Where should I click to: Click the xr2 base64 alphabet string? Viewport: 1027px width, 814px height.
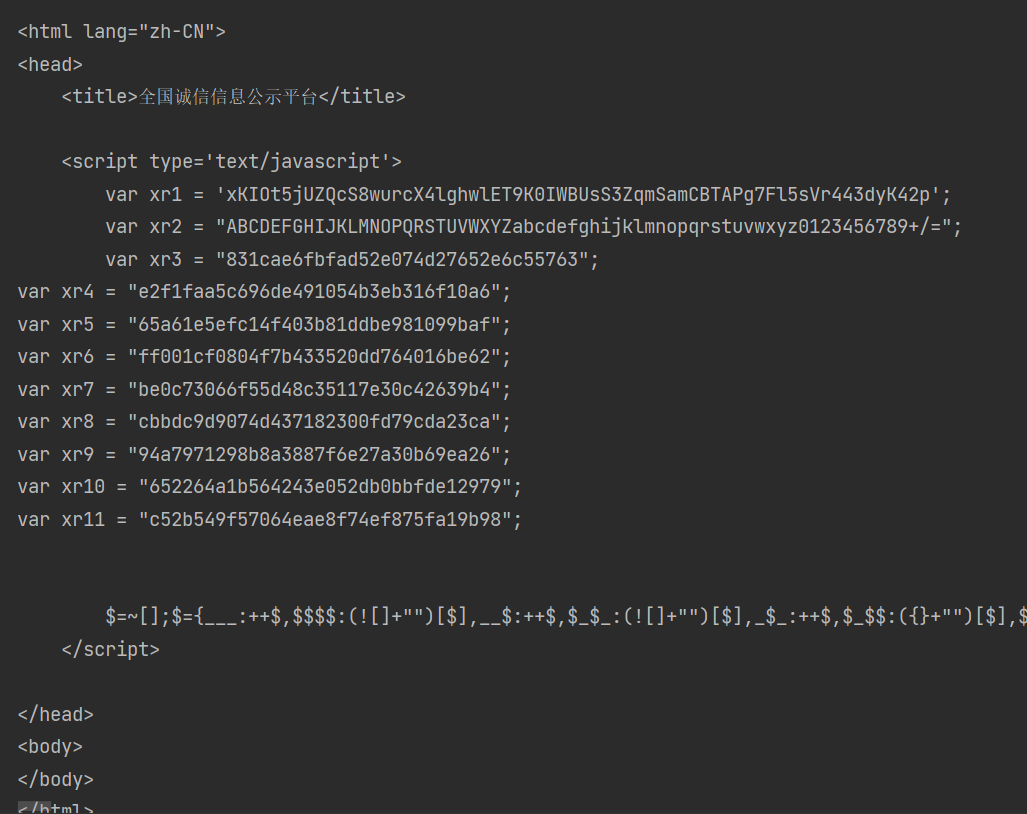point(588,226)
